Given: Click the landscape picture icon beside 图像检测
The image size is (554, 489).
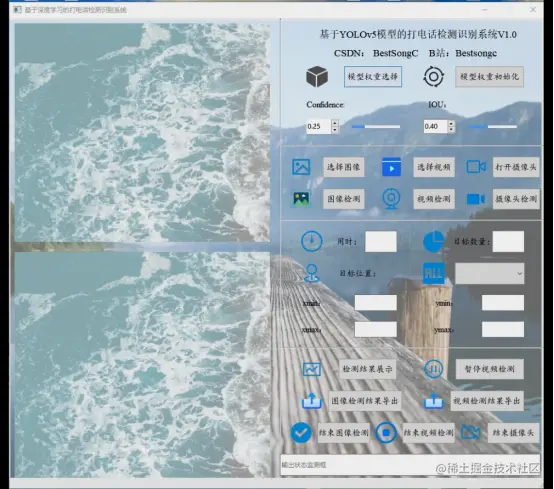Looking at the screenshot, I should [x=301, y=199].
